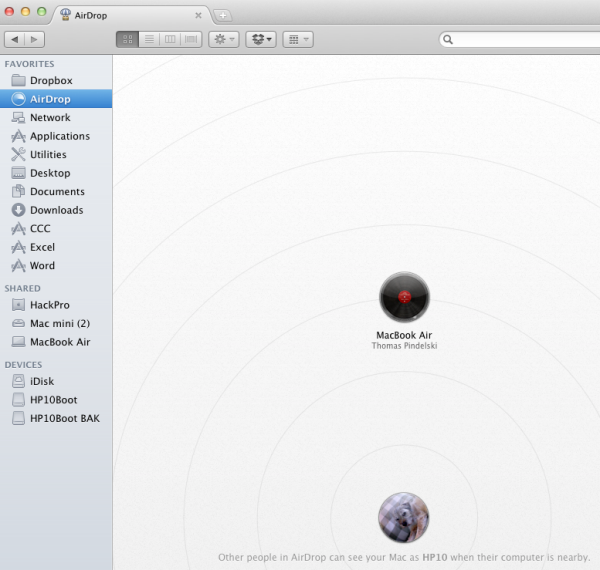Switch to column view
This screenshot has height=570, width=600.
pyautogui.click(x=170, y=39)
